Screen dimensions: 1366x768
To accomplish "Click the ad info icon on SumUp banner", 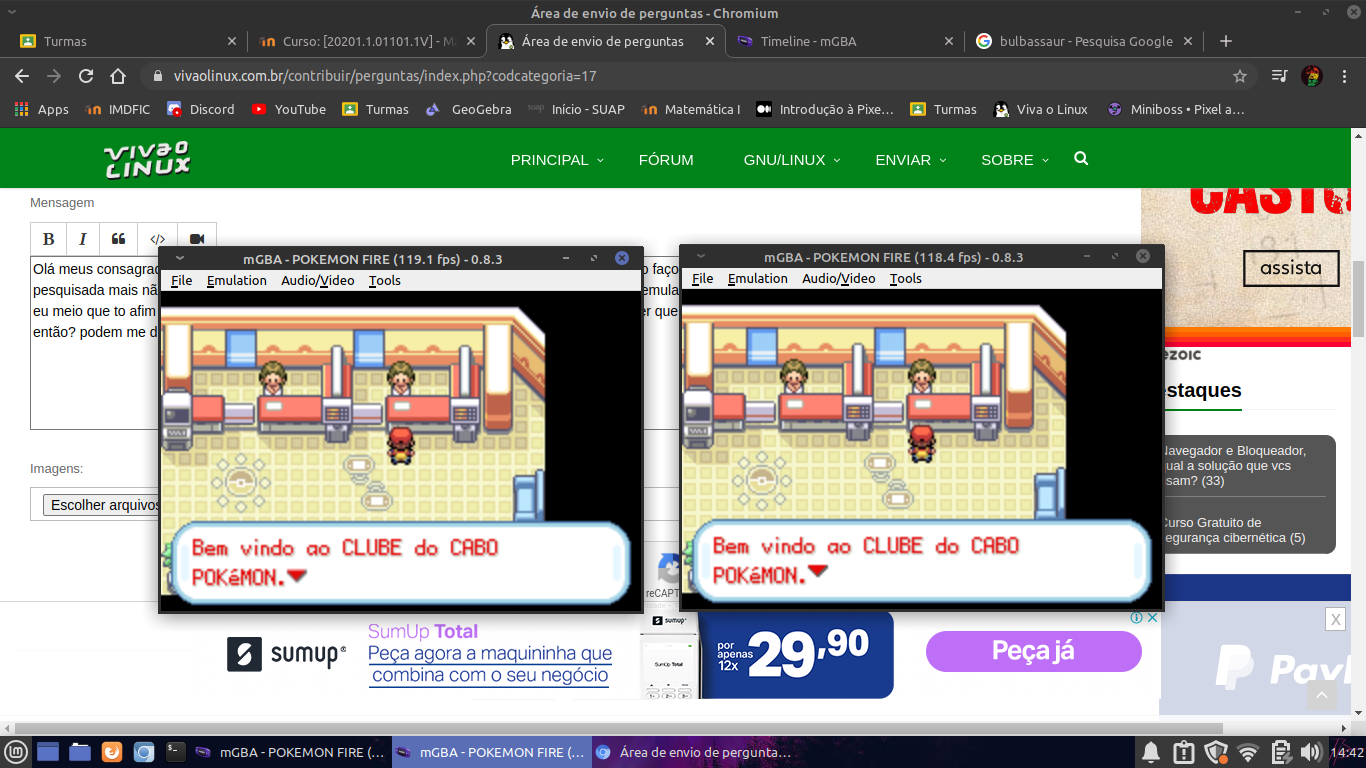I will click(x=1137, y=618).
